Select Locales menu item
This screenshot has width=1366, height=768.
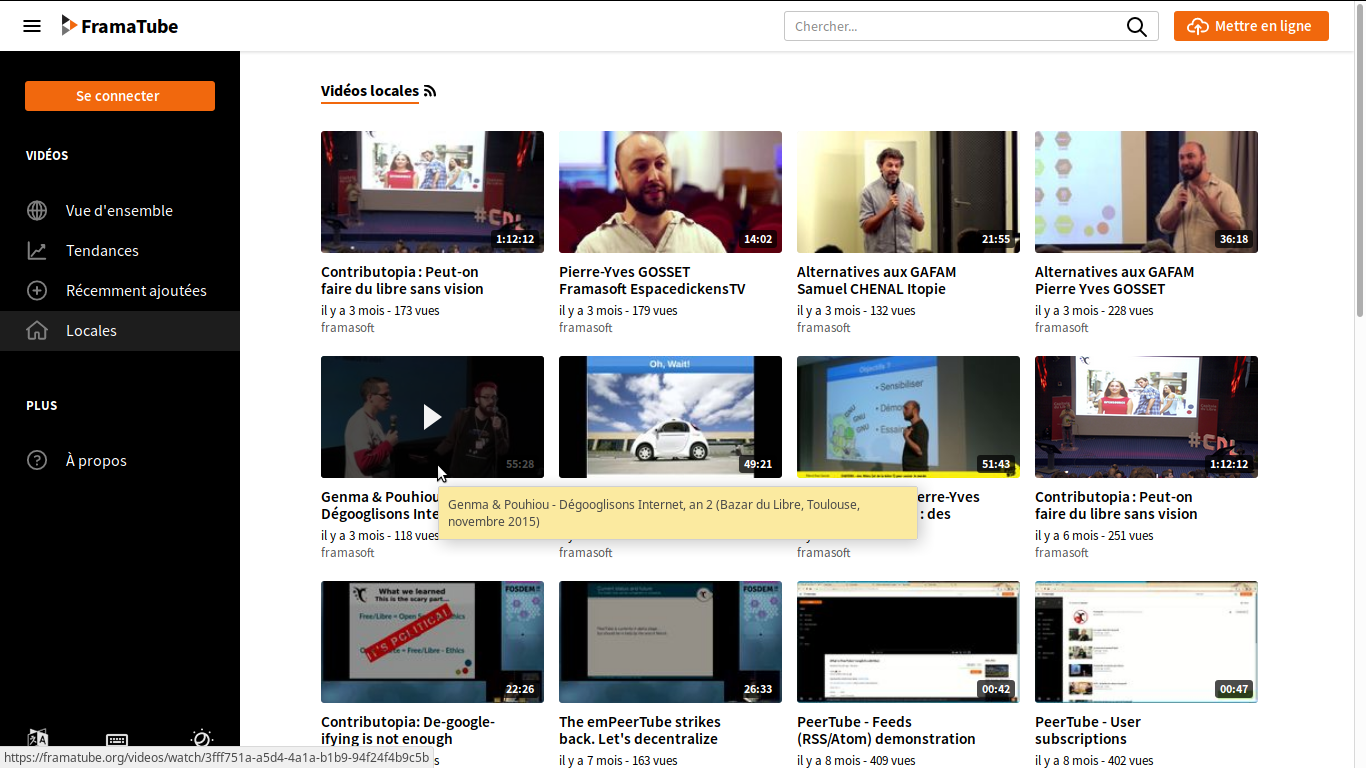coord(120,330)
